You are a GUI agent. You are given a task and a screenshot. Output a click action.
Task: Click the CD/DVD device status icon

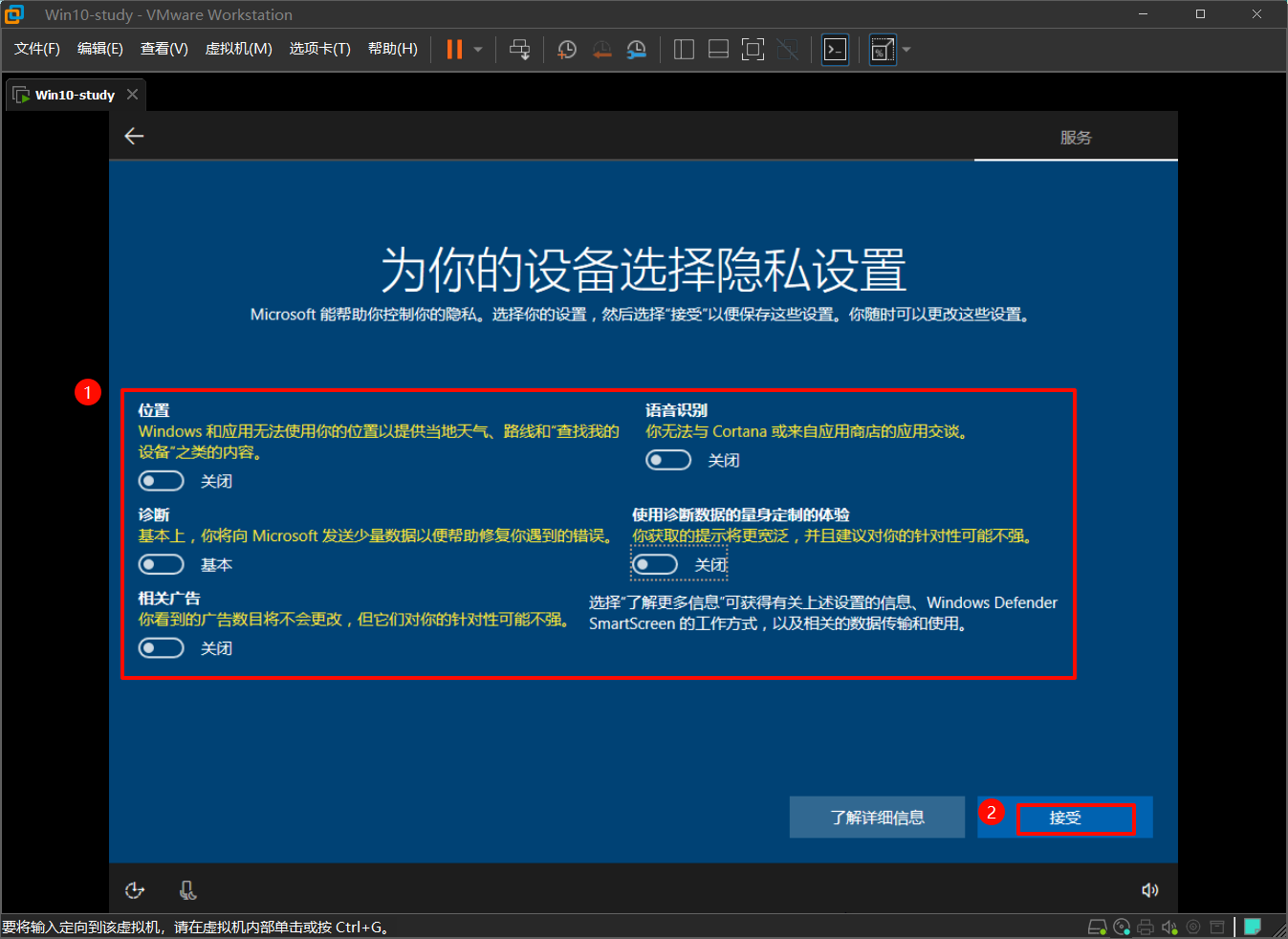pos(1121,927)
